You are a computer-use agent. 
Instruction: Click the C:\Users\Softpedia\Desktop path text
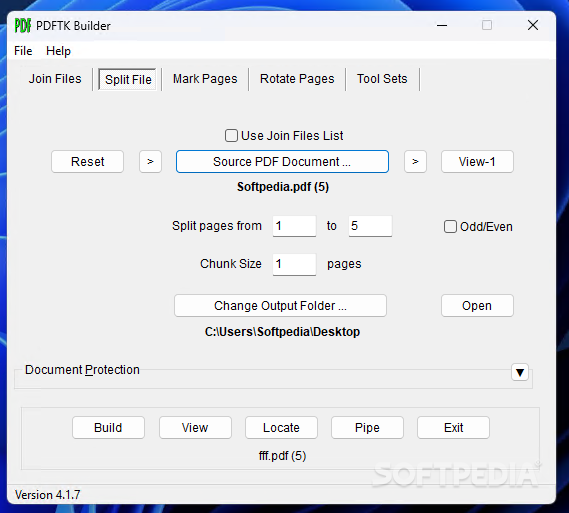coord(282,332)
